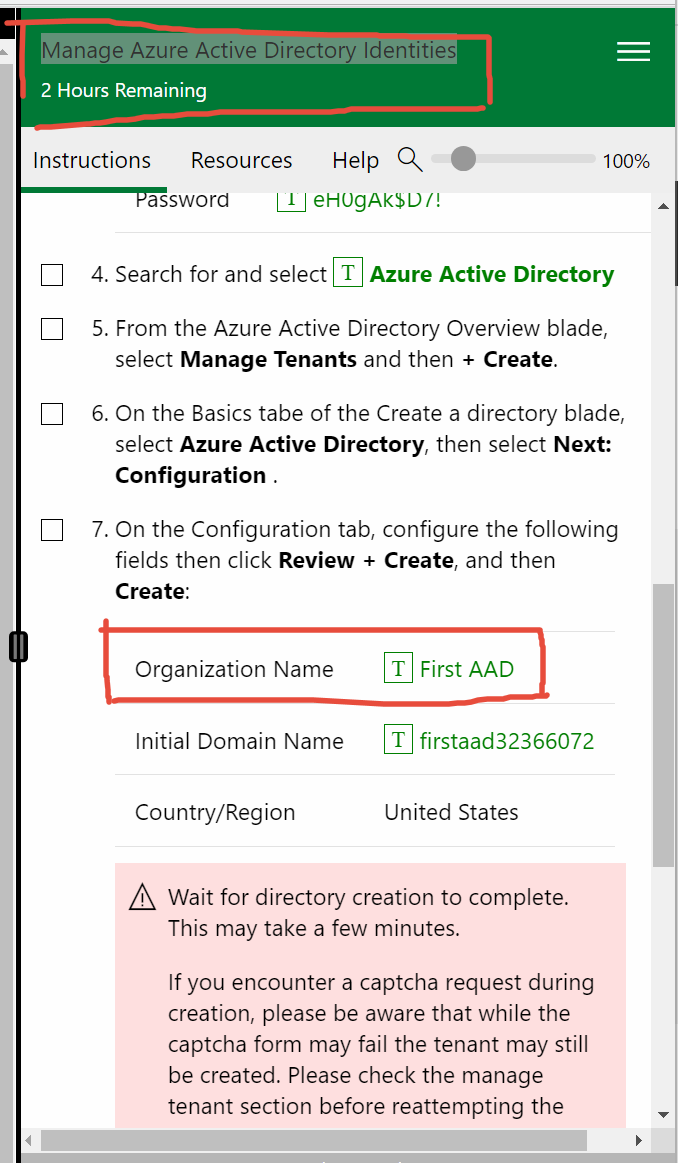678x1163 pixels.
Task: Click the search magnifier icon
Action: (x=410, y=159)
